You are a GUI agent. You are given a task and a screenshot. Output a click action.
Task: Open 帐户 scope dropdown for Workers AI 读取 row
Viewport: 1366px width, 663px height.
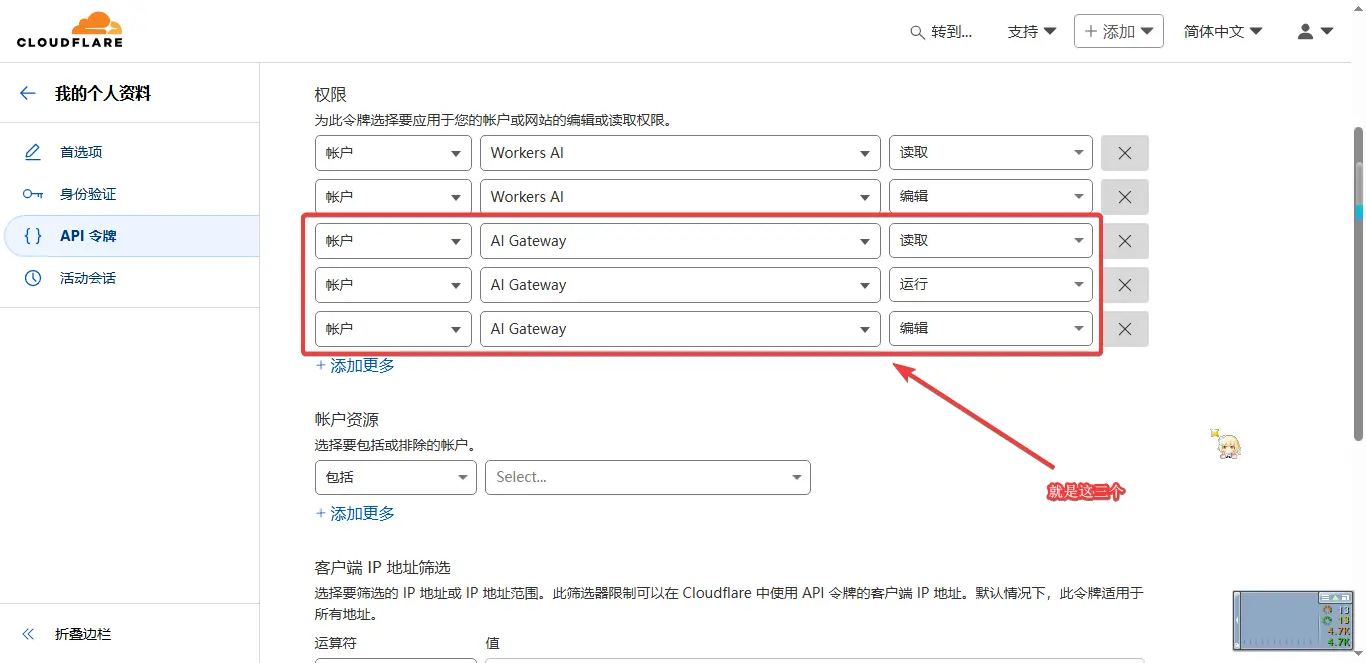coord(393,153)
